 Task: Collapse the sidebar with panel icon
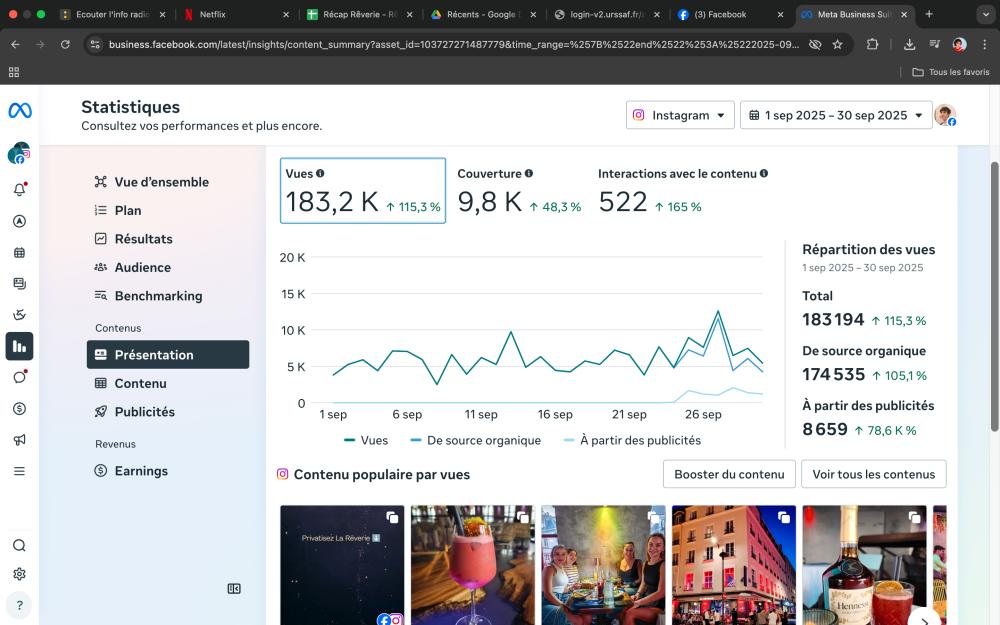pos(234,589)
